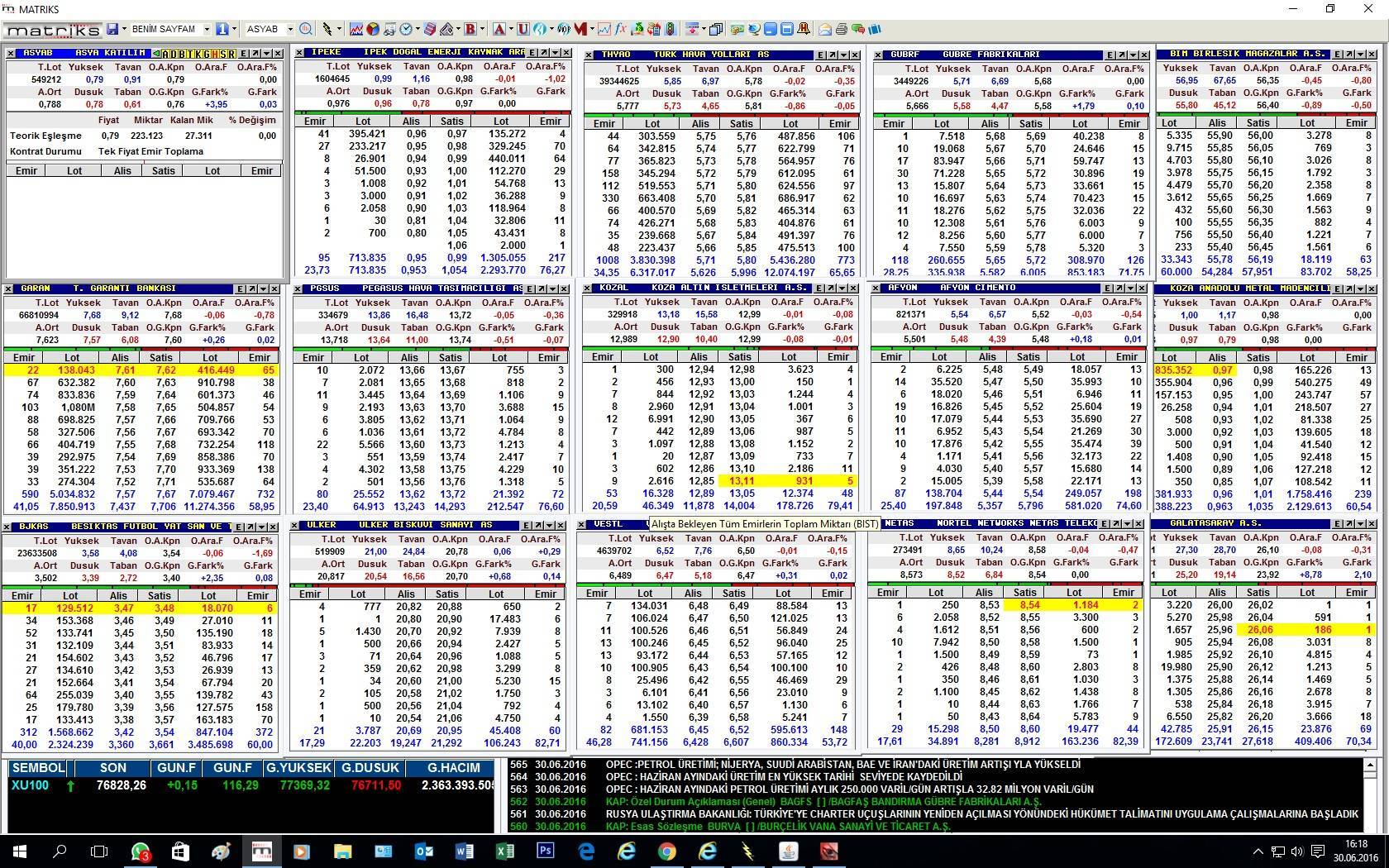Open the alarm bell icon
Viewport: 1389px width, 868px height.
point(803,29)
